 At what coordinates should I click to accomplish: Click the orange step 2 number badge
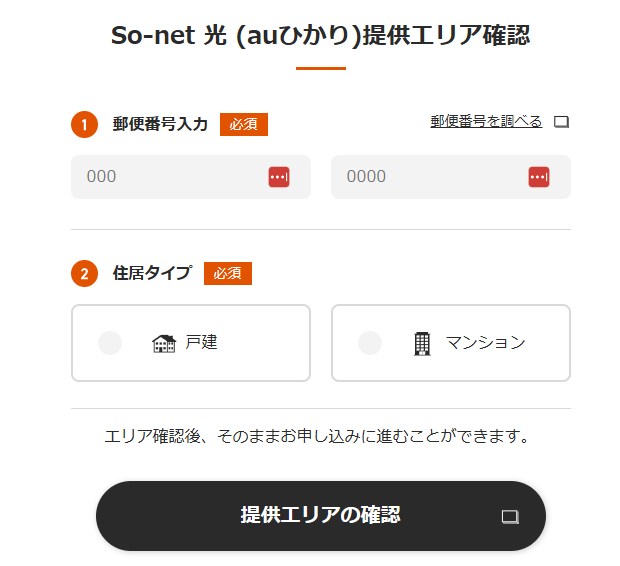84,273
